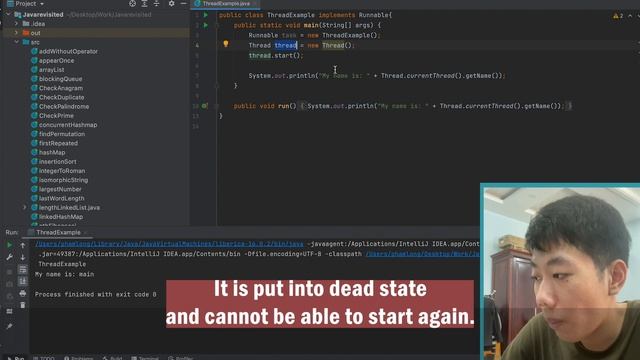Expand lengthLinkedList.java node
640x360 pixels.
point(24,208)
